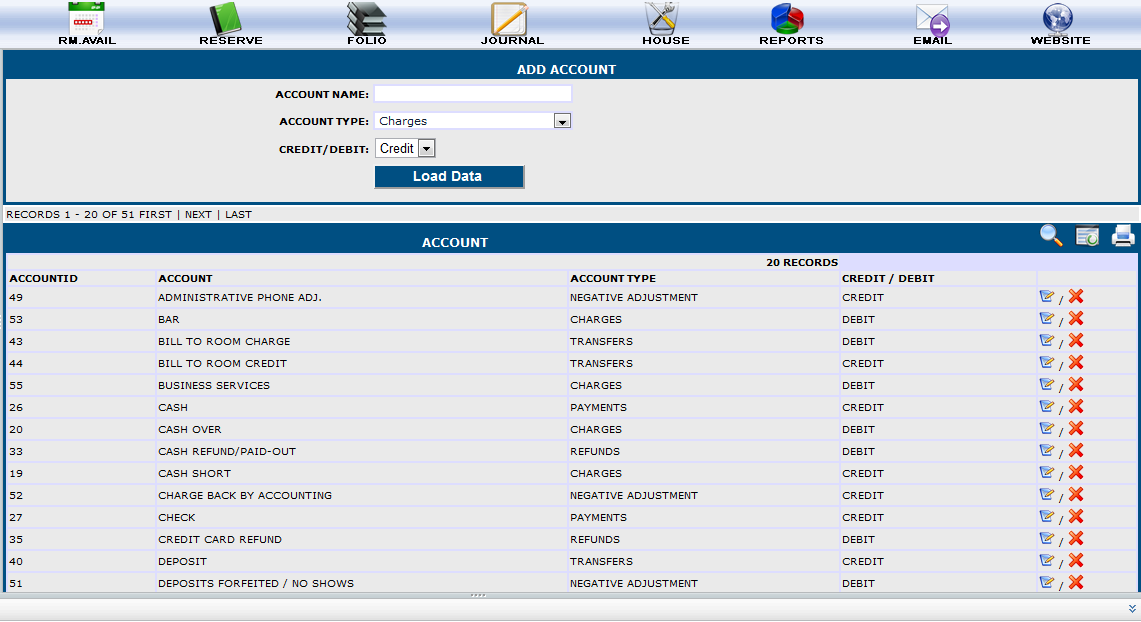Click the Account Name input field

pyautogui.click(x=473, y=94)
